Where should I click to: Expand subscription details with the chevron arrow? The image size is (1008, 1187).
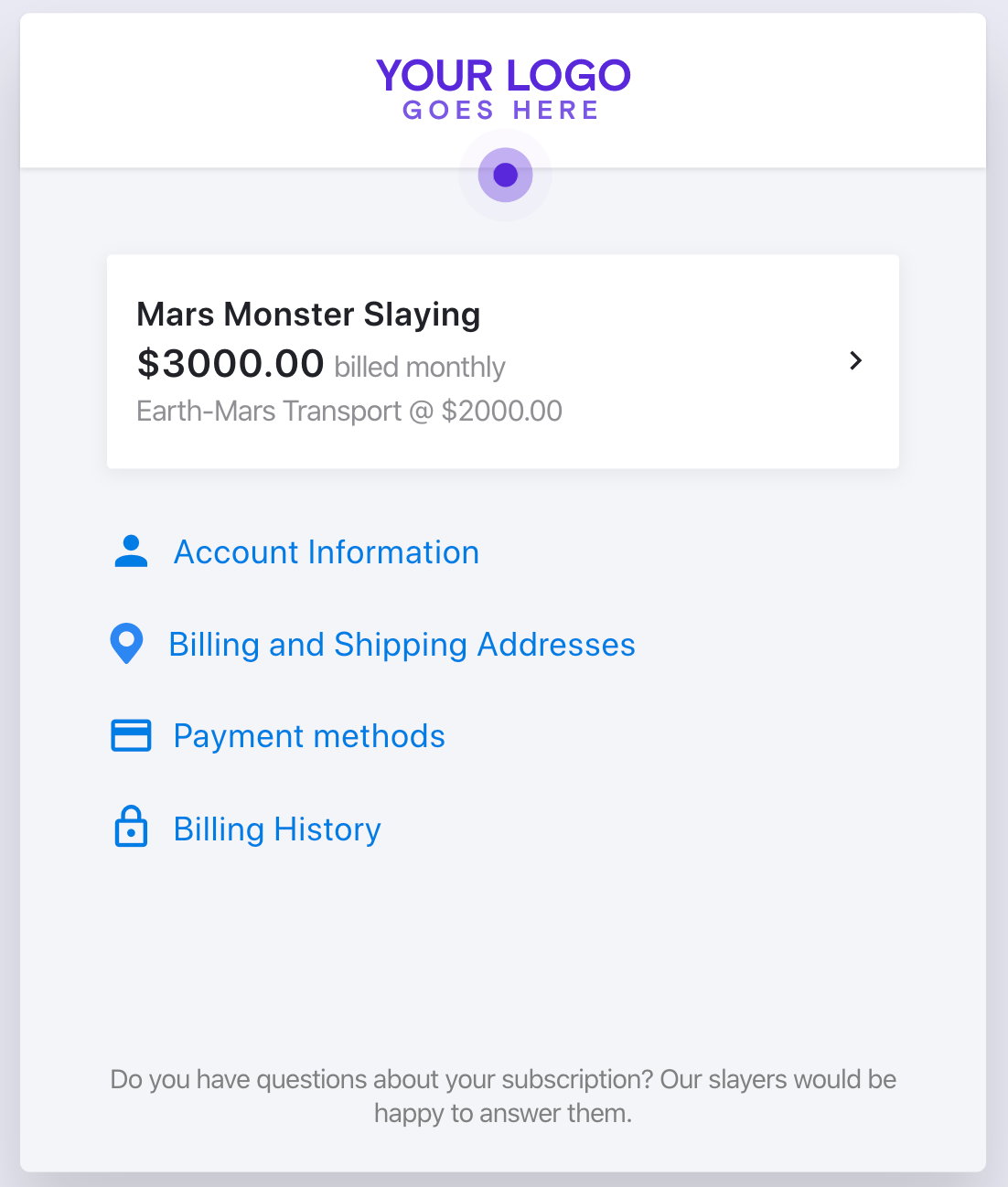point(855,360)
